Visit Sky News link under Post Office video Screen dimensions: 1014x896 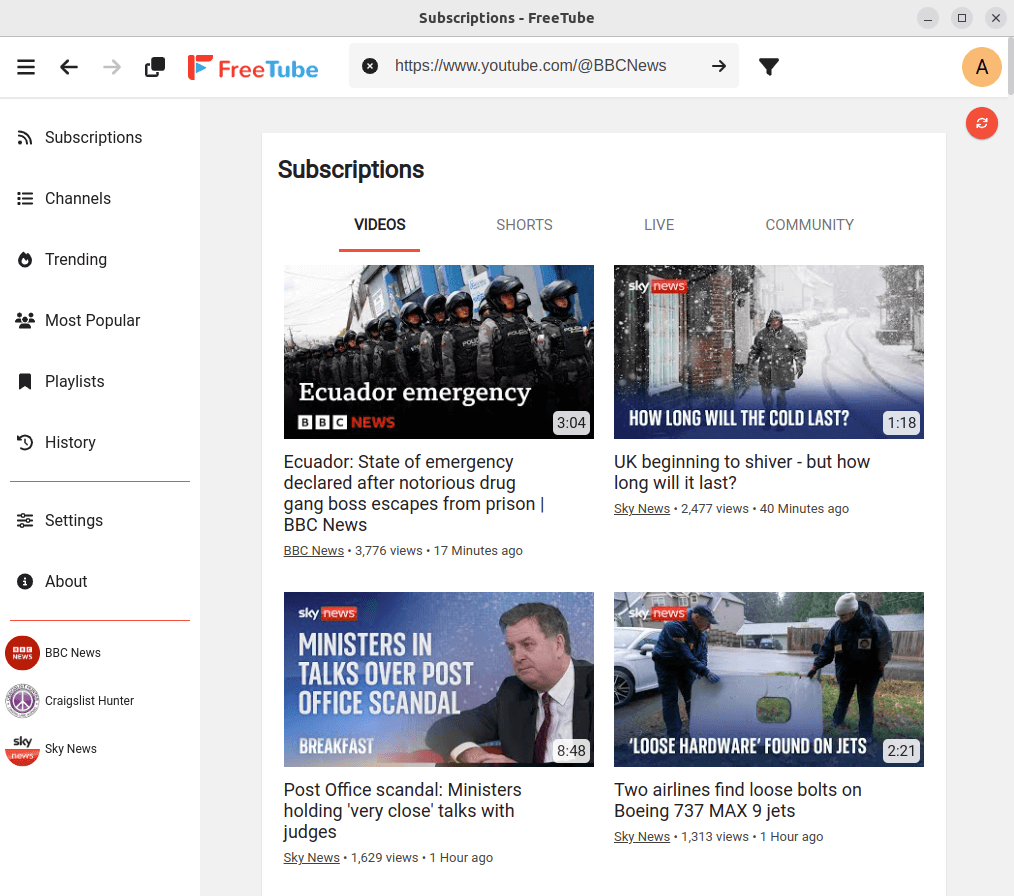pyautogui.click(x=311, y=858)
